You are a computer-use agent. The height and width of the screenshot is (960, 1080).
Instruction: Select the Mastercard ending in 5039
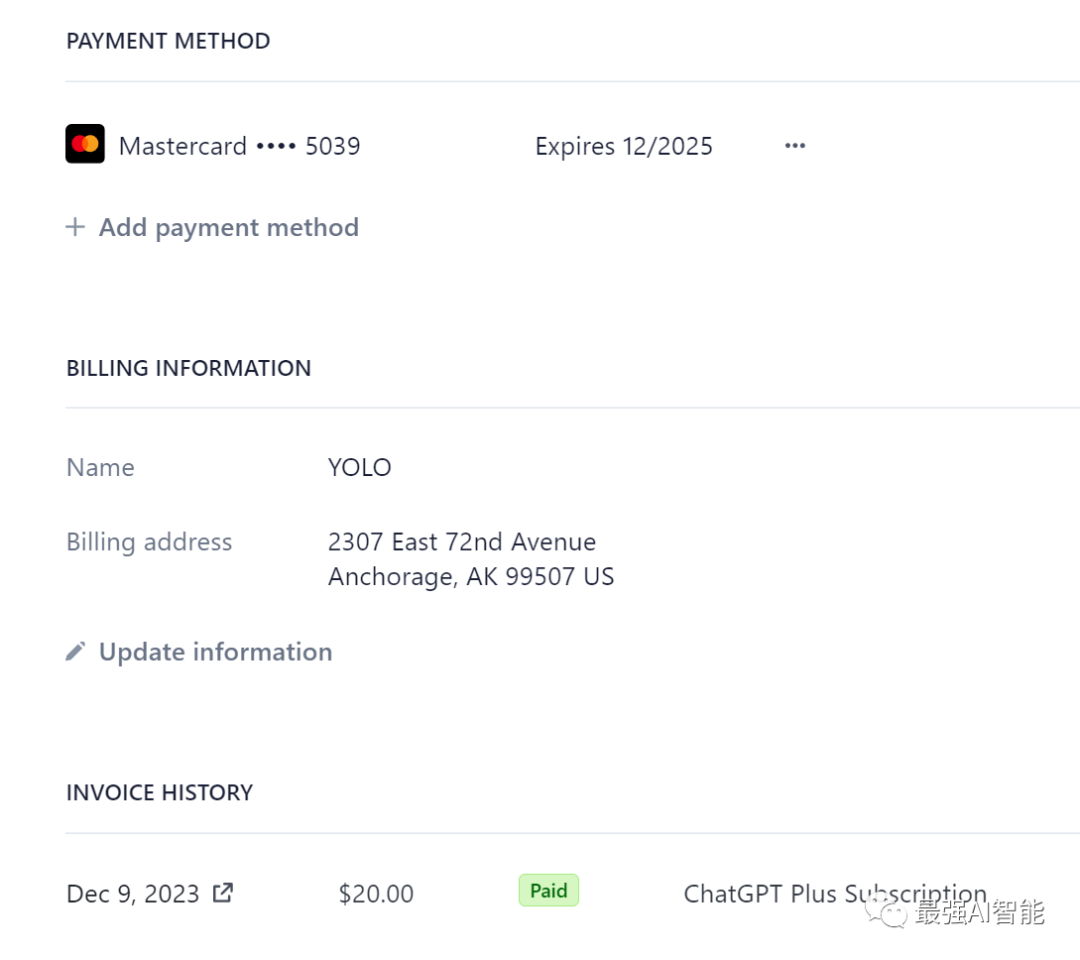coord(239,146)
